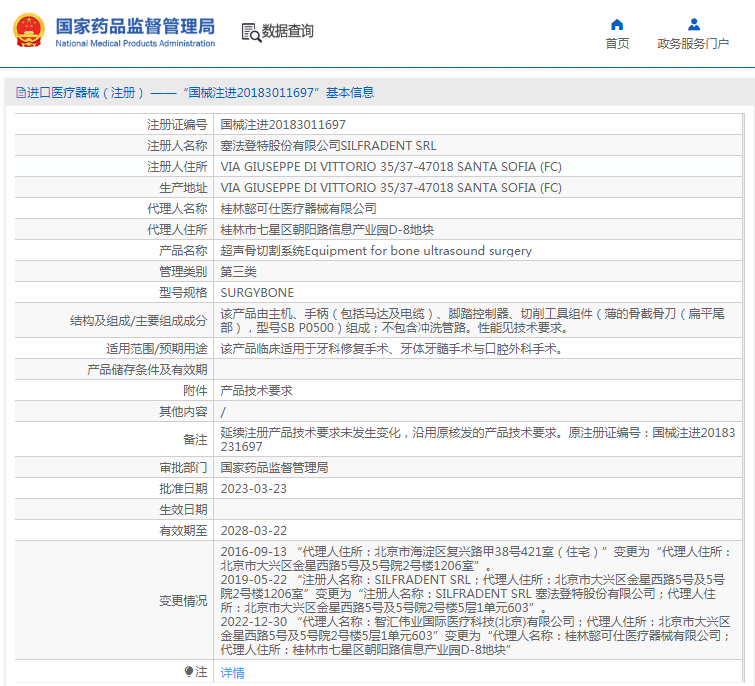
Task: Click the 首页 home icon
Action: tap(617, 25)
